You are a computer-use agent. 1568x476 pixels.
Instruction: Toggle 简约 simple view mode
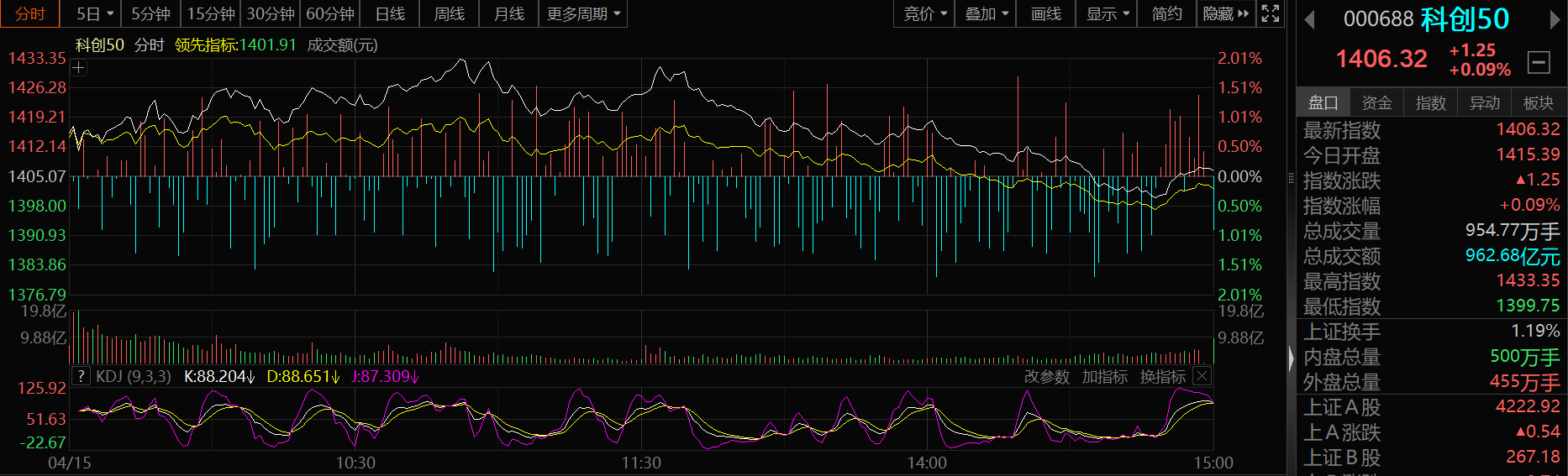(x=1166, y=13)
